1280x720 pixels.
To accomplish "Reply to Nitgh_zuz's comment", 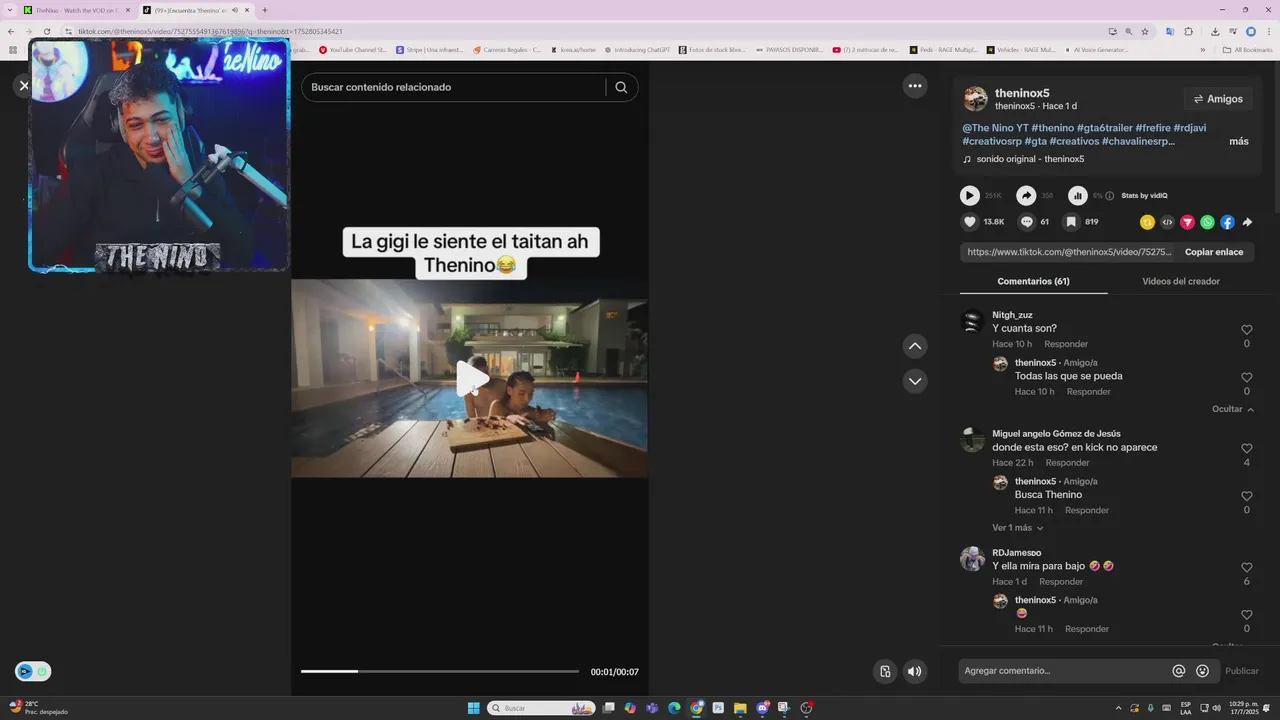I will (1066, 344).
